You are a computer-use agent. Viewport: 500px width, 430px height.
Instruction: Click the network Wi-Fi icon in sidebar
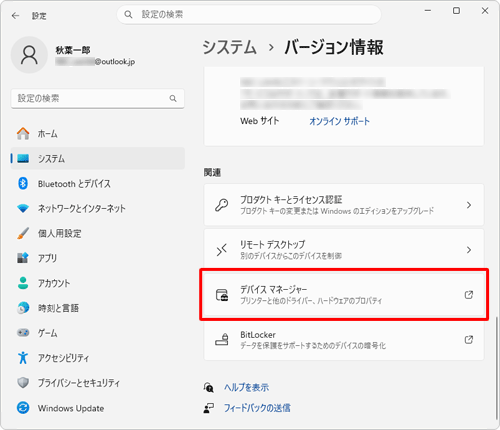[x=23, y=209]
